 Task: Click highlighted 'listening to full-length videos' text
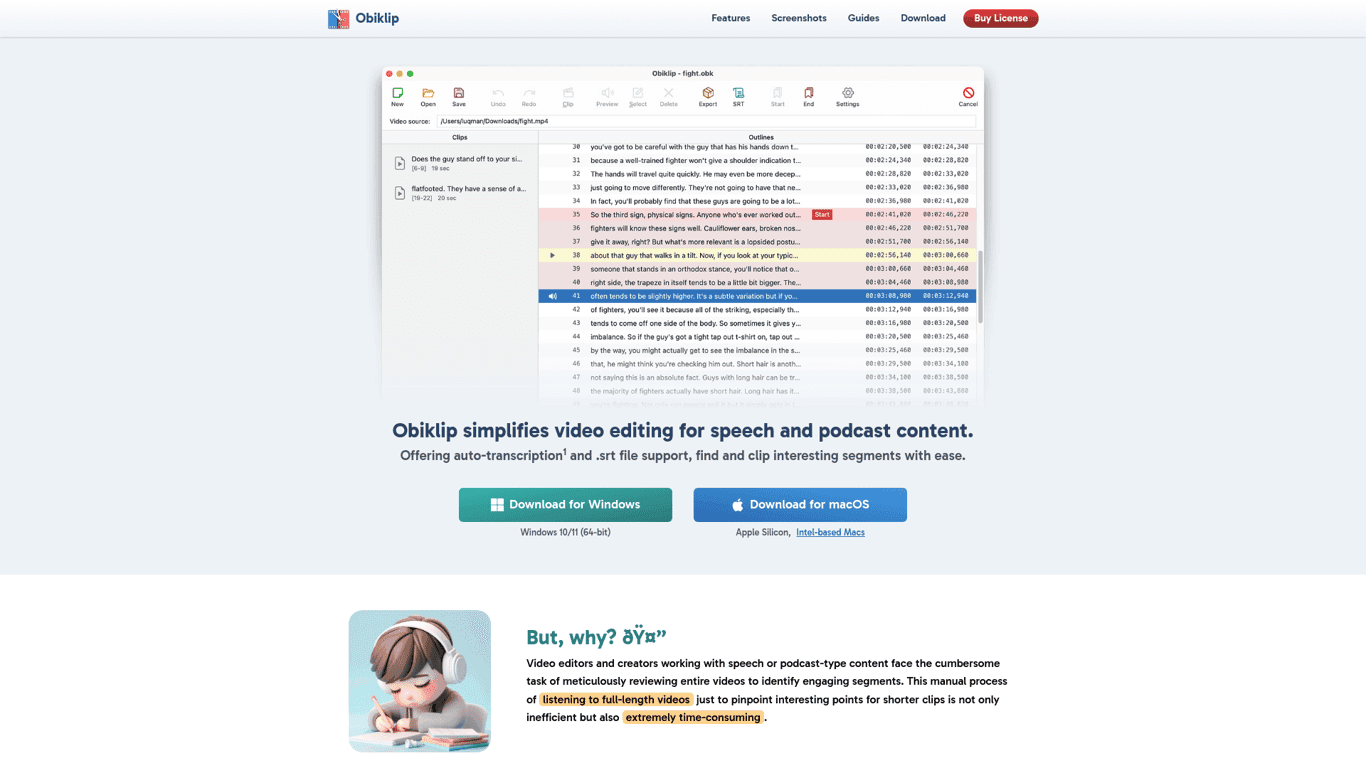[616, 699]
